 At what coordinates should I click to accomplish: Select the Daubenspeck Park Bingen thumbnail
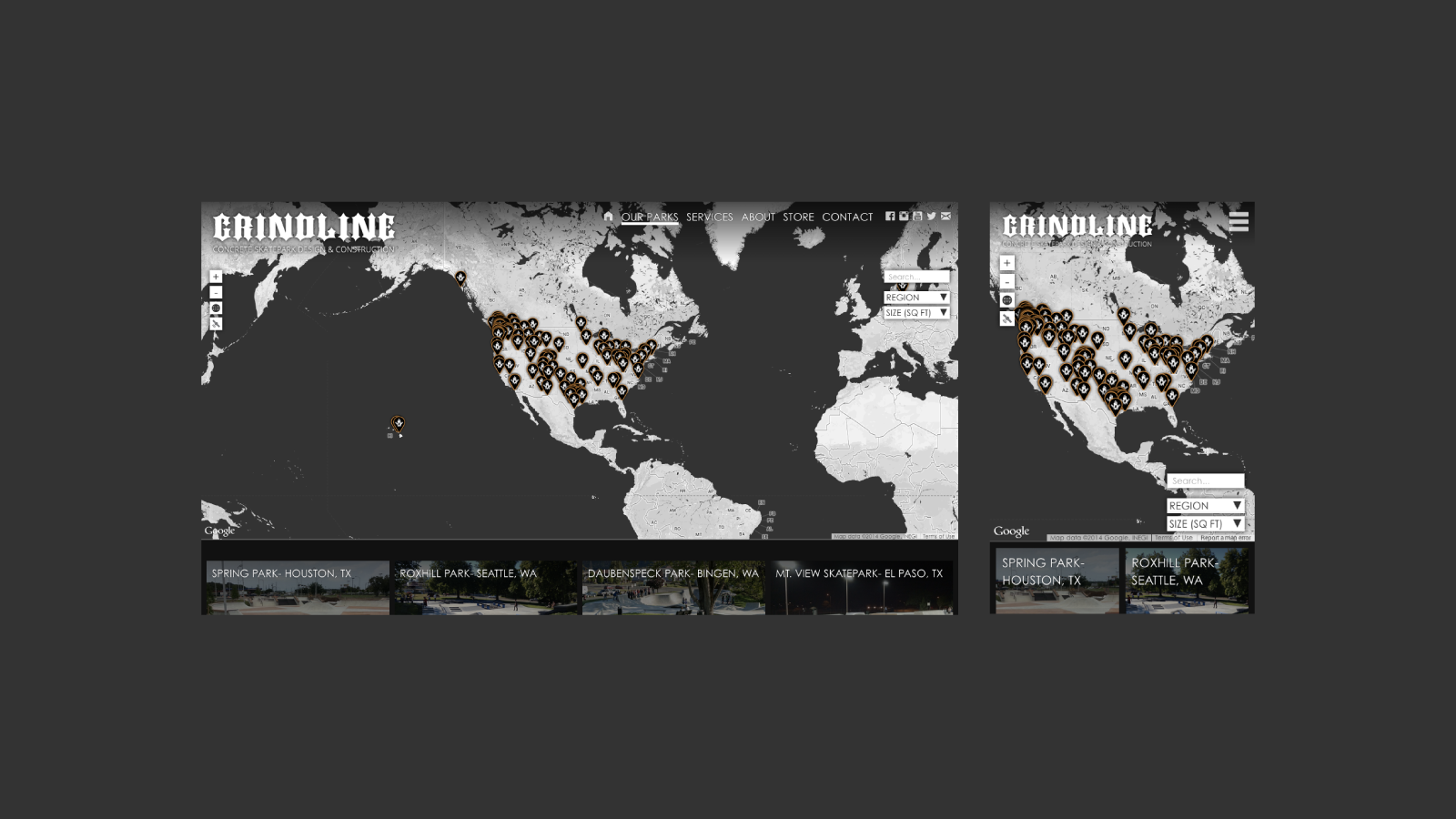pyautogui.click(x=672, y=587)
